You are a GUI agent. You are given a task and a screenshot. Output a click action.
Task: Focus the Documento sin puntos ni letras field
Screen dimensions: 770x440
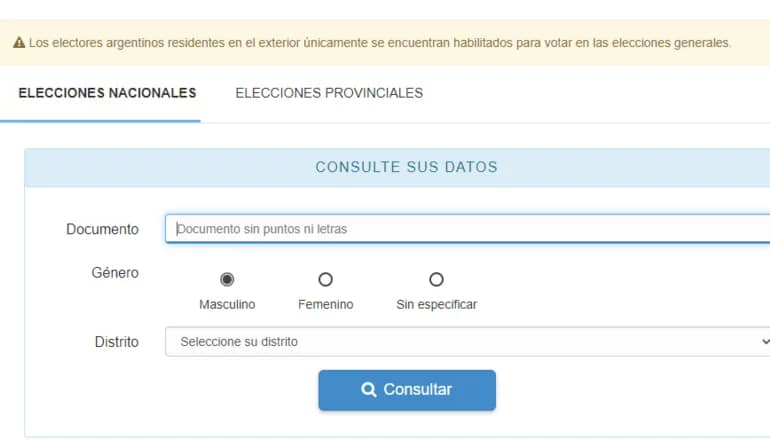[x=468, y=229]
